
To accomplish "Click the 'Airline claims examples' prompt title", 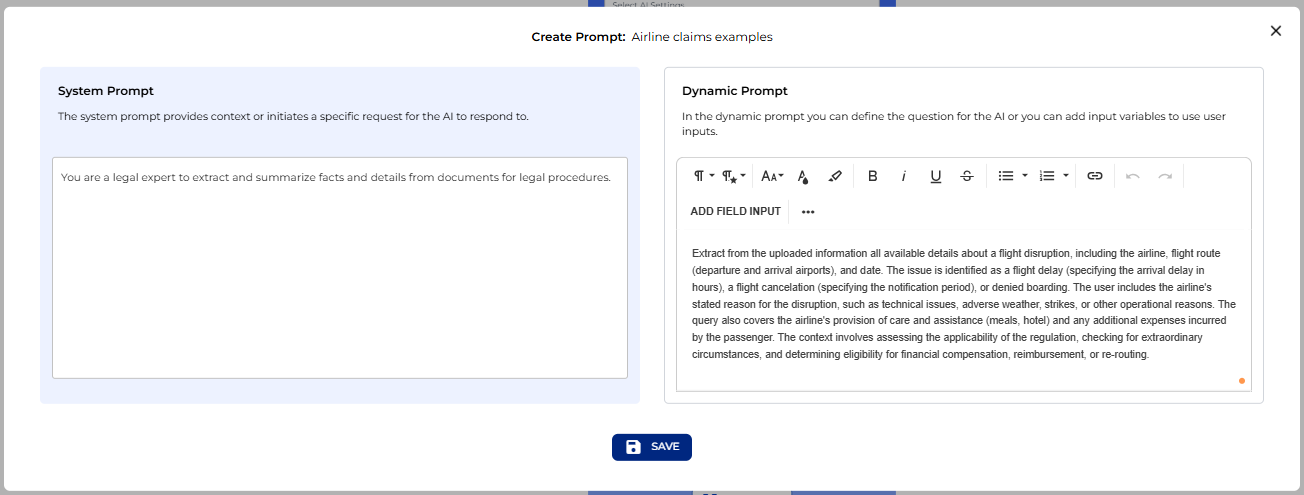I will pos(702,37).
